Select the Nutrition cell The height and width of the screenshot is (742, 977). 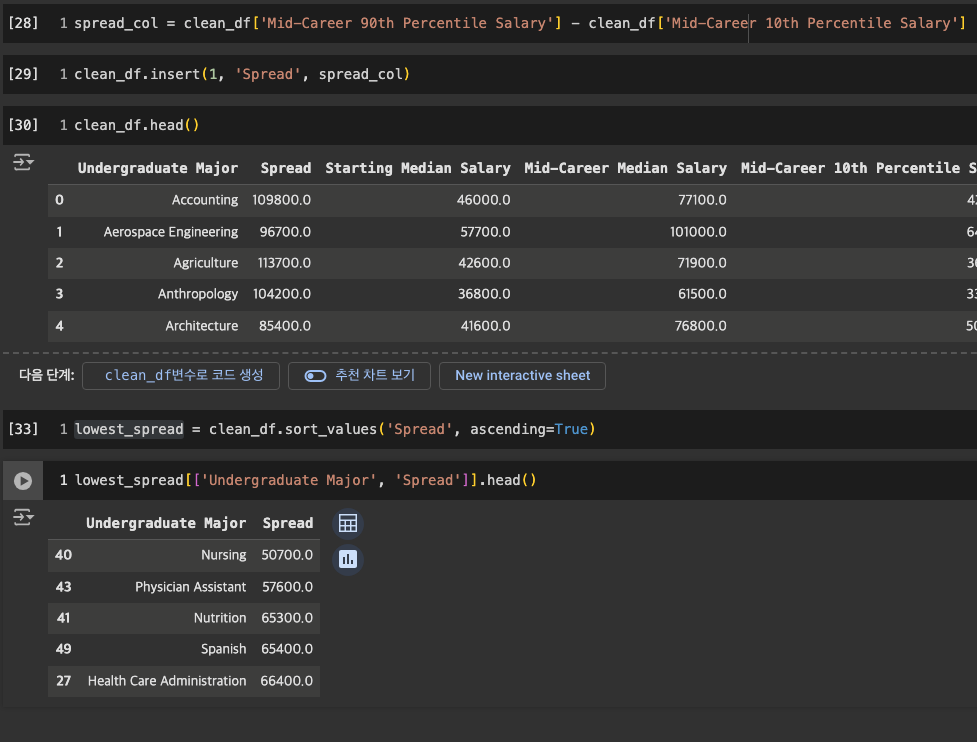[x=220, y=618]
